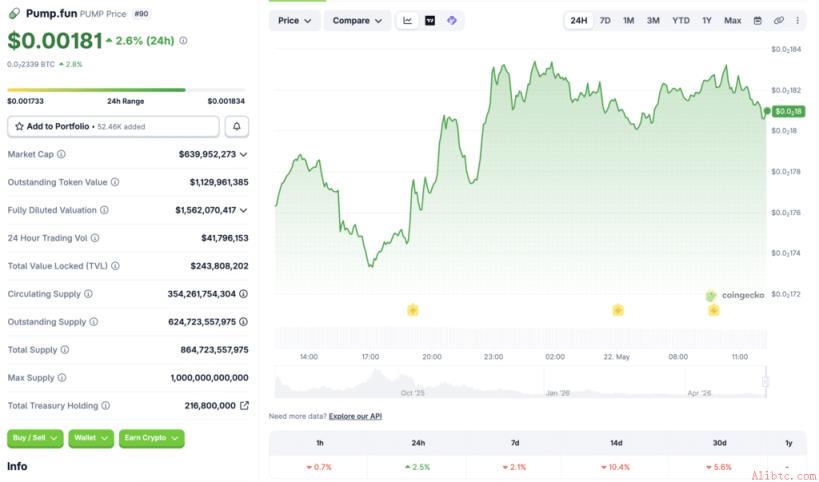This screenshot has width=819, height=482.
Task: Open the Explore our API link
Action: 355,416
